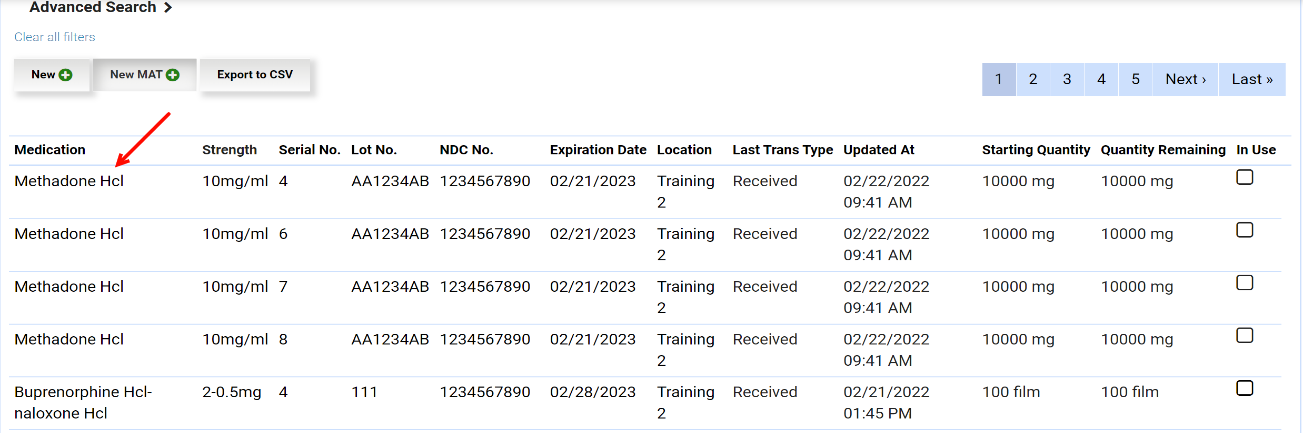Tick In Use for Methadone serial 7
This screenshot has width=1303, height=433.
click(x=1245, y=283)
